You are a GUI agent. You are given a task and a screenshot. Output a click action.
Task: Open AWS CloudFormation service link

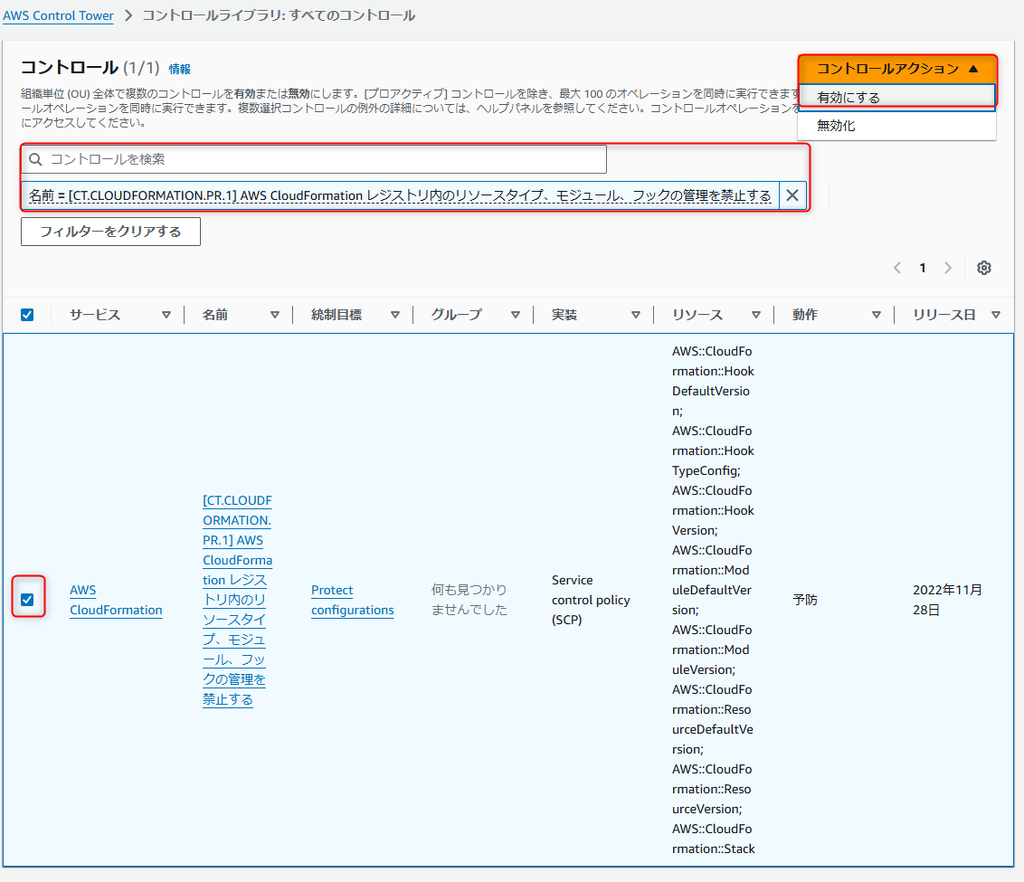[x=116, y=600]
